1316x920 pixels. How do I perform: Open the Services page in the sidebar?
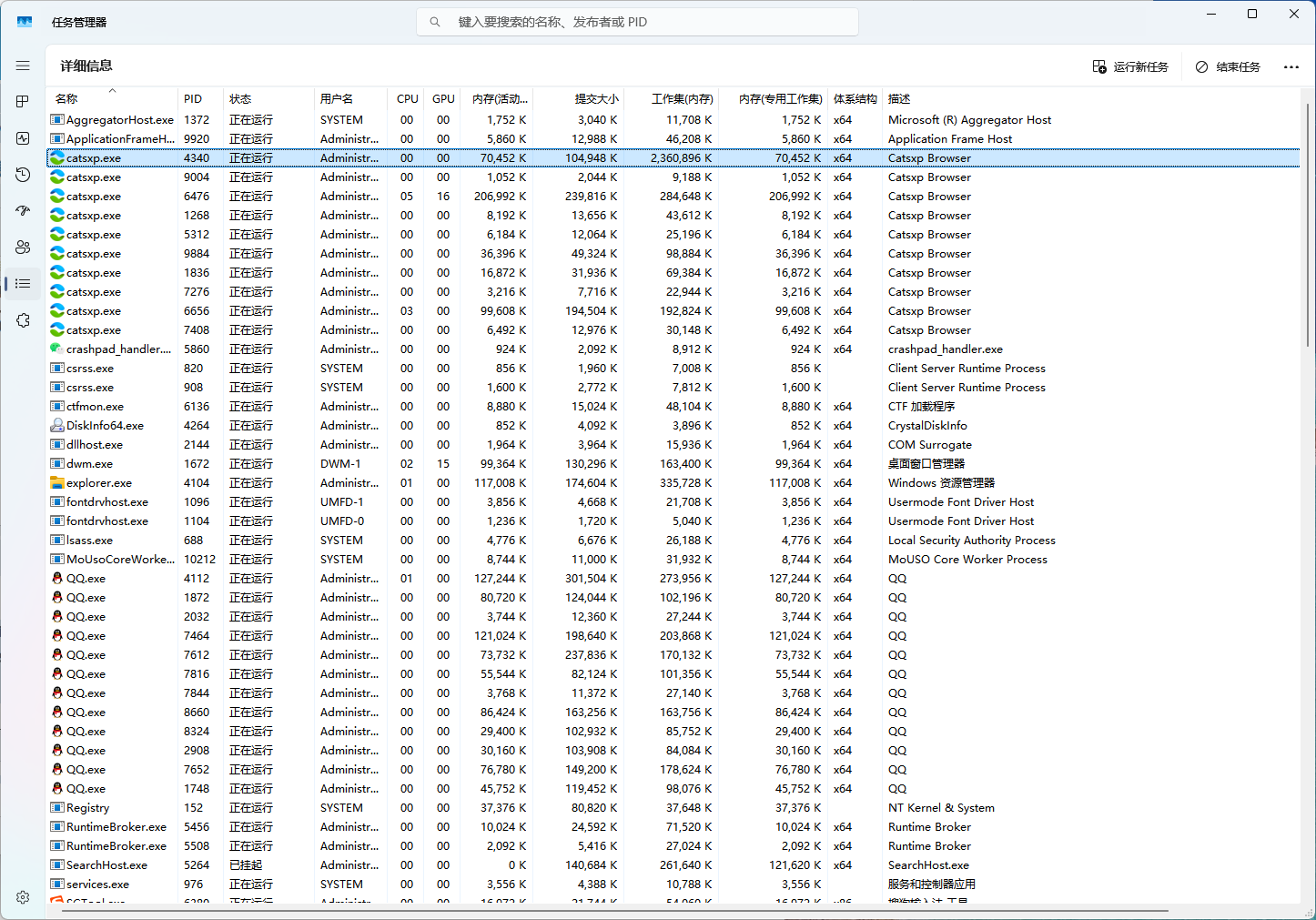point(23,320)
